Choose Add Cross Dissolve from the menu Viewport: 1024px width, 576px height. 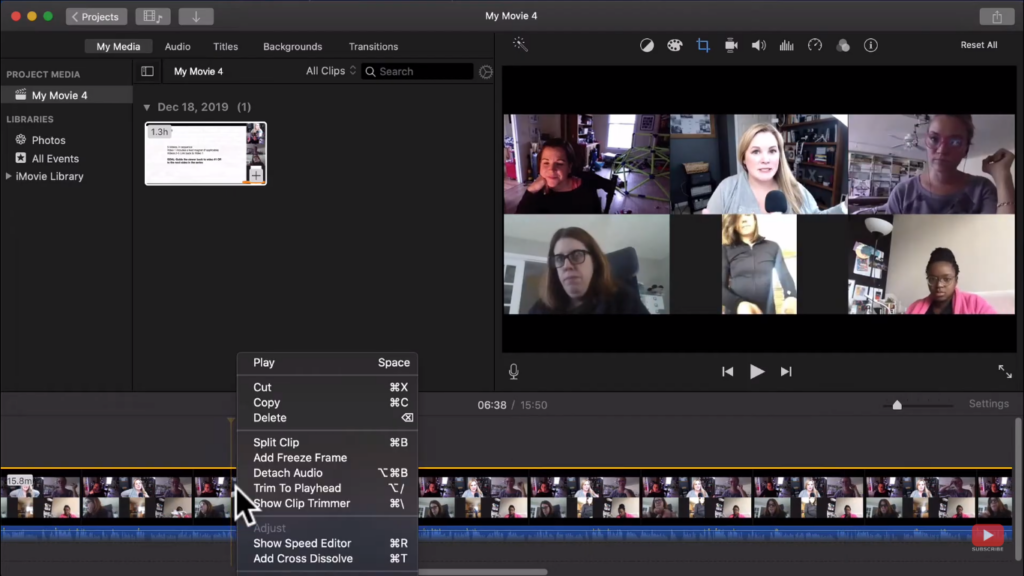(x=327, y=558)
